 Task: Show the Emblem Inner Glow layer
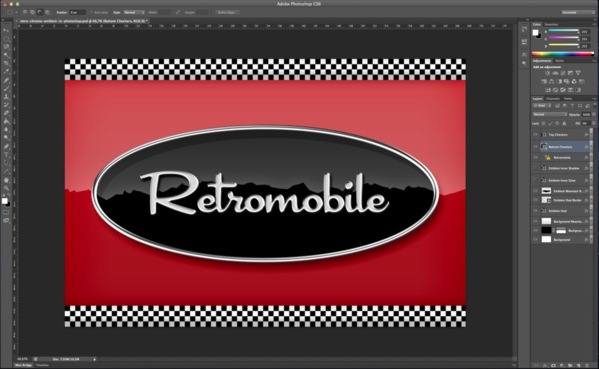pos(535,180)
